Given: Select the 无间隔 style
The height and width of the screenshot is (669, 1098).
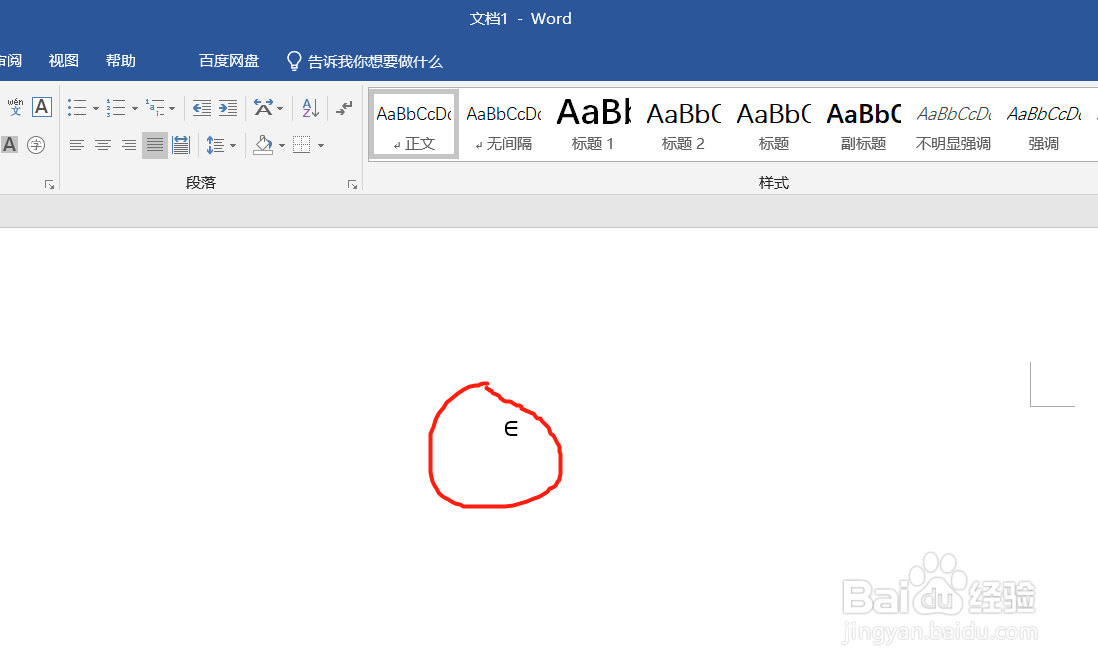Looking at the screenshot, I should click(x=503, y=124).
